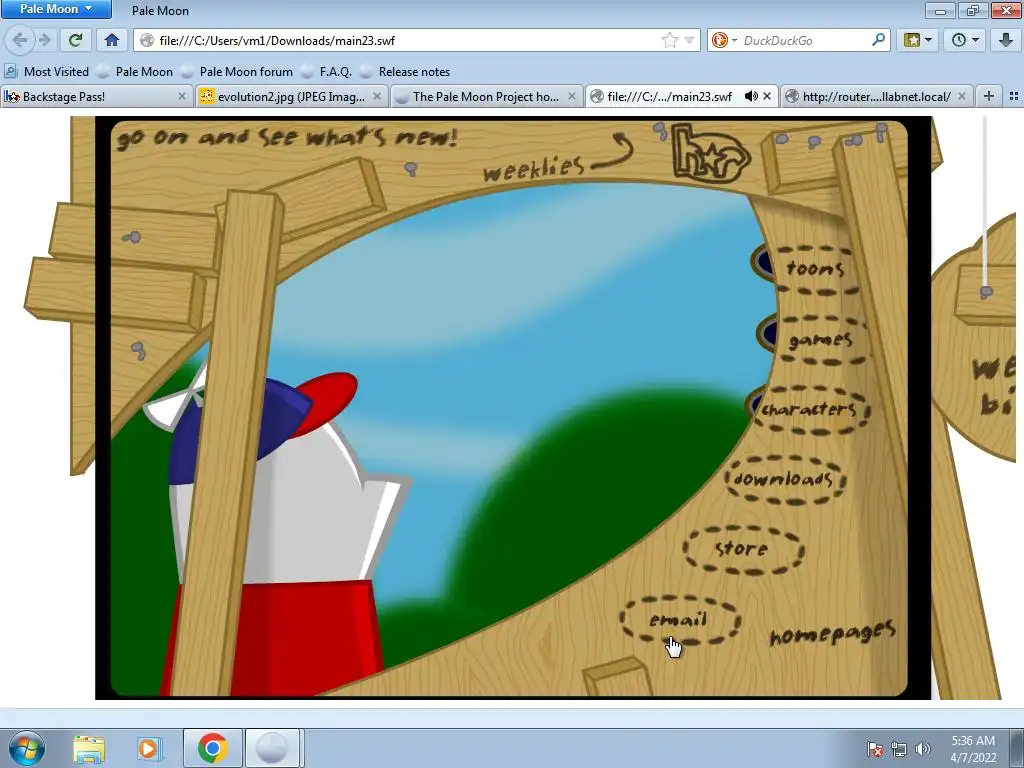Close the evolution2.jpg tab

[x=377, y=97]
